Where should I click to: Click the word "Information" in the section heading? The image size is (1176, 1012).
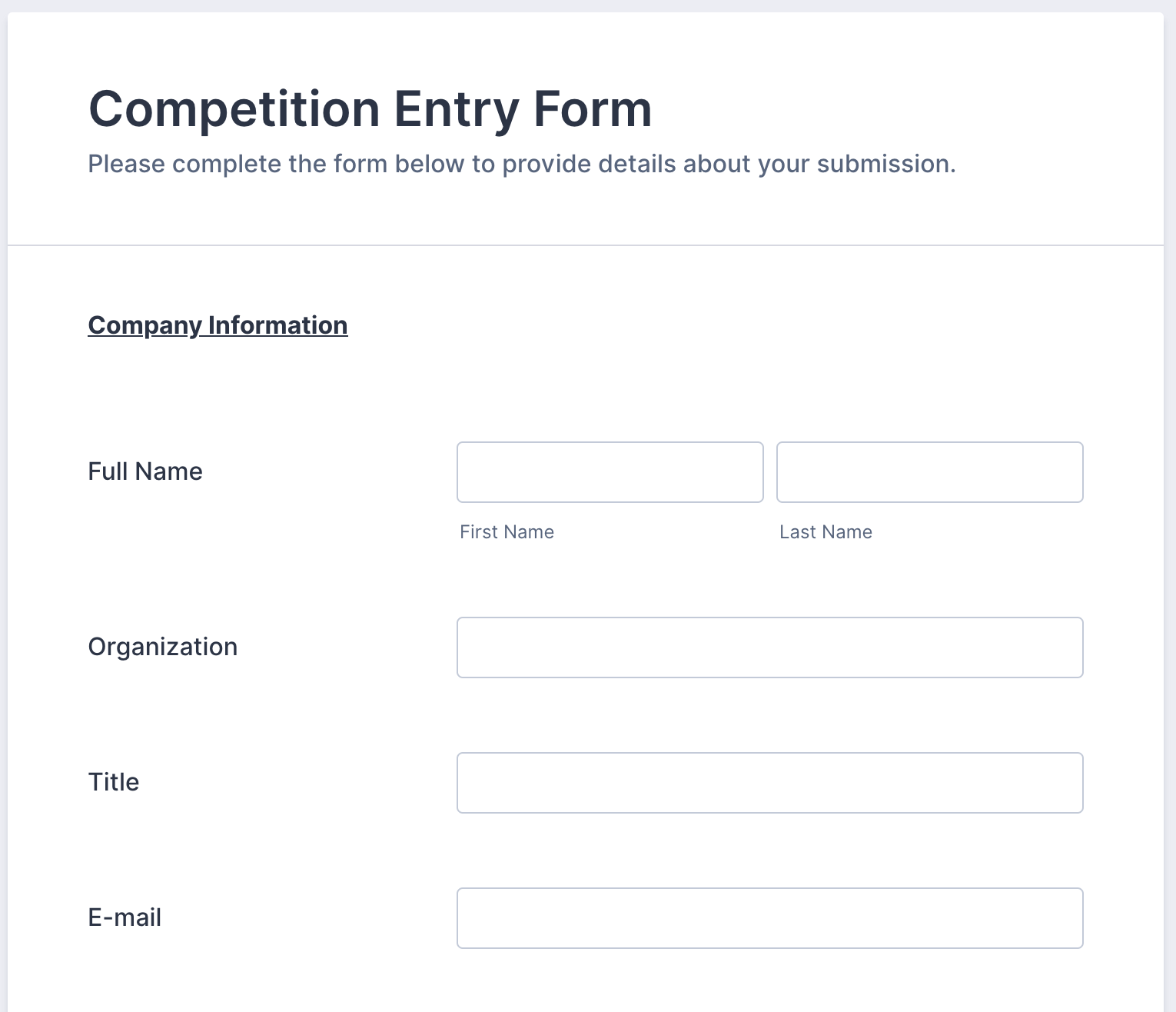point(277,325)
